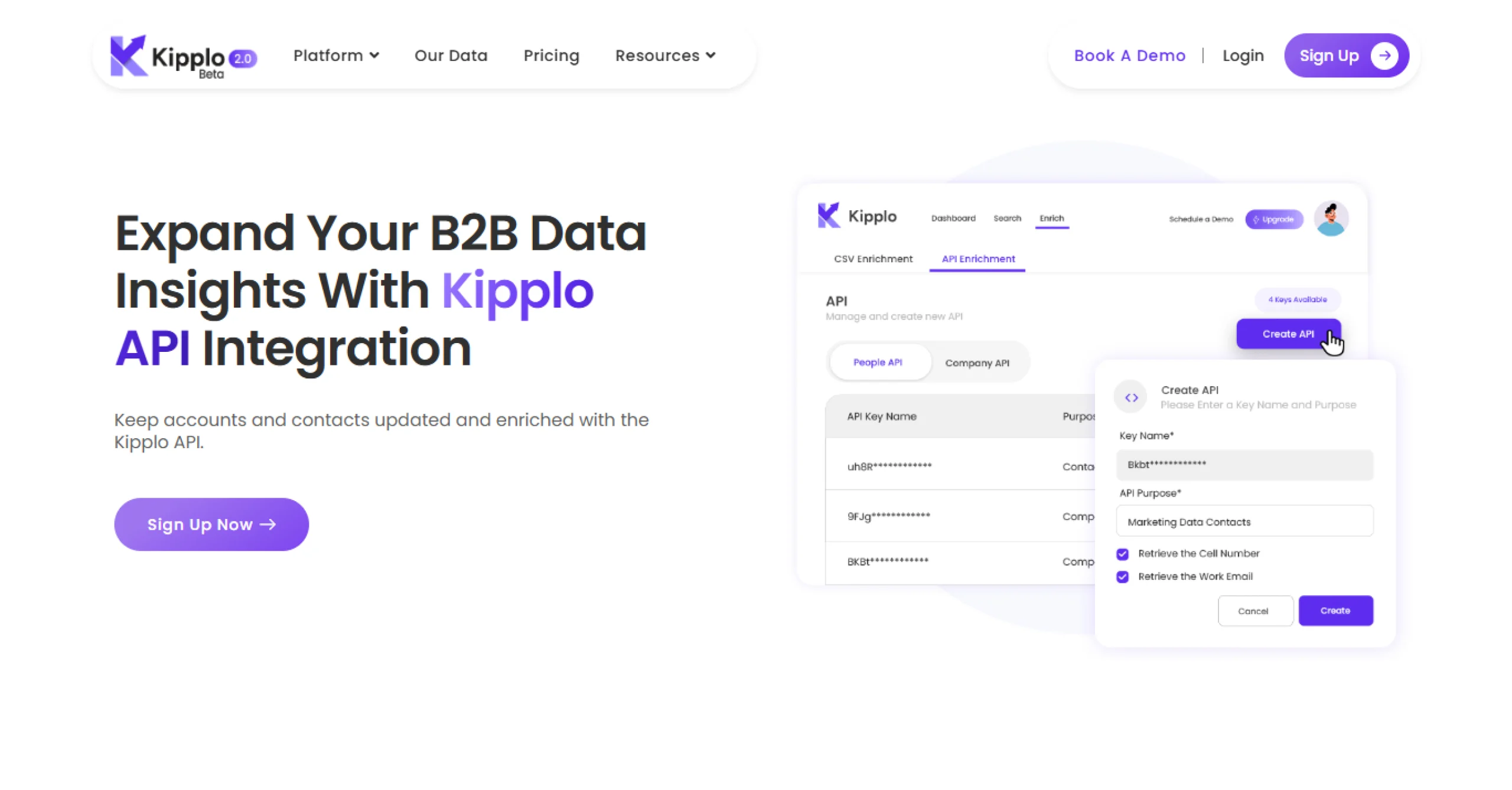Switch to the Company API toggle
Image resolution: width=1512 pixels, height=790 pixels.
(x=977, y=362)
